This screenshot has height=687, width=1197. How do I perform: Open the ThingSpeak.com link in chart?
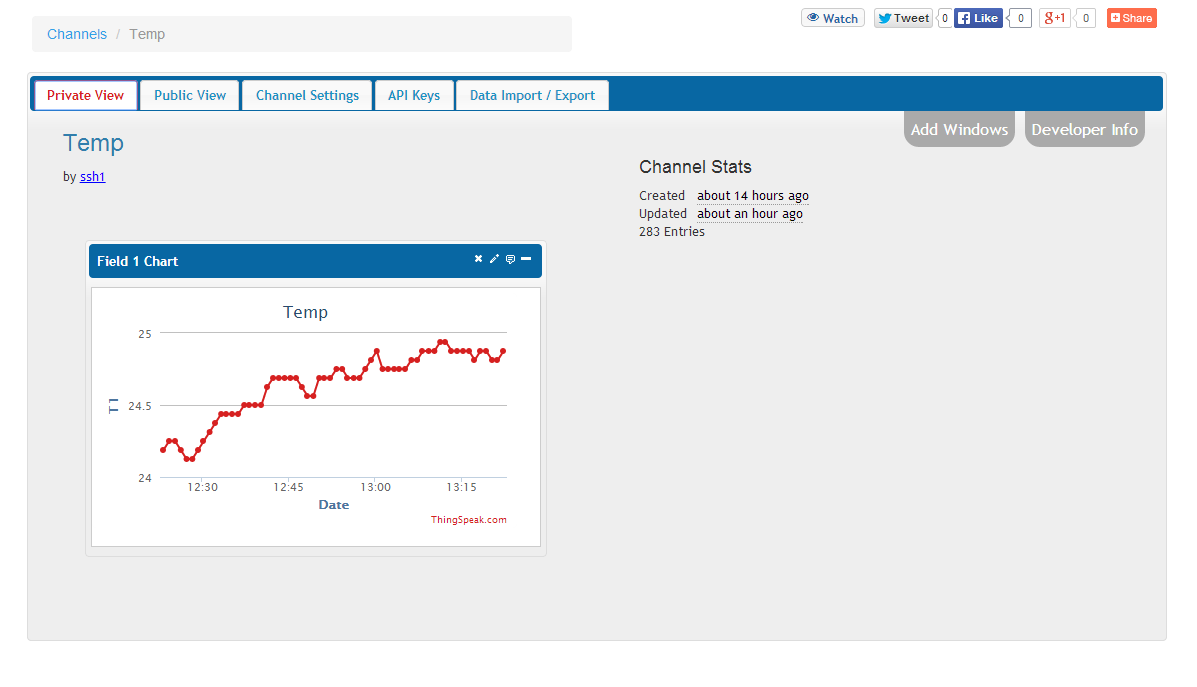469,520
